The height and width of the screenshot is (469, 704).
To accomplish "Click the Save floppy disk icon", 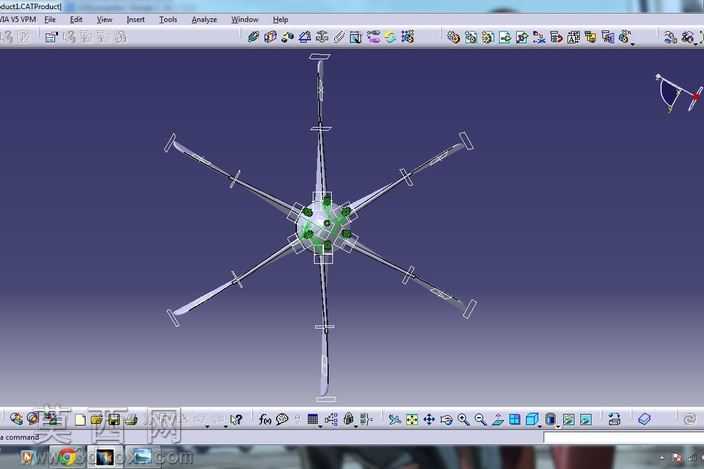I will tap(114, 420).
